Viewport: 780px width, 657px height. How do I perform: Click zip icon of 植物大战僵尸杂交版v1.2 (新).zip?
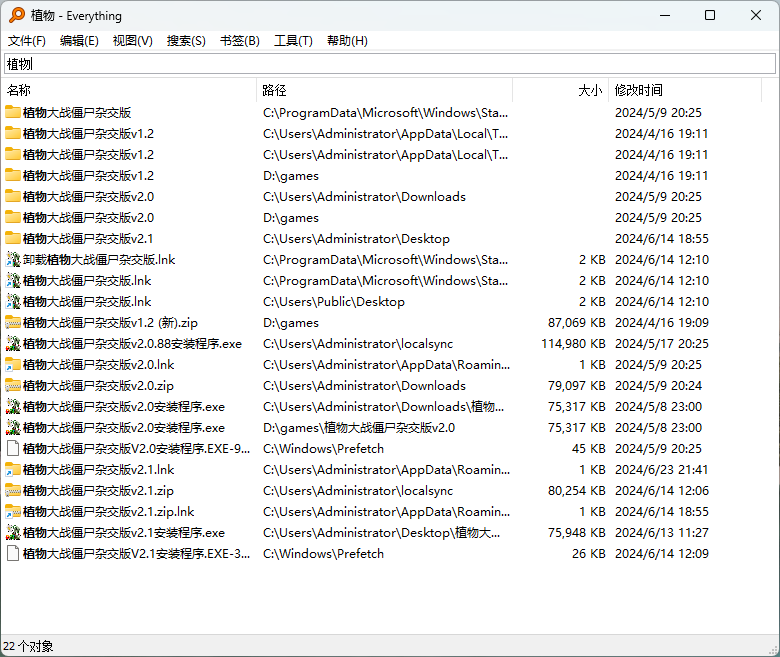(x=13, y=323)
